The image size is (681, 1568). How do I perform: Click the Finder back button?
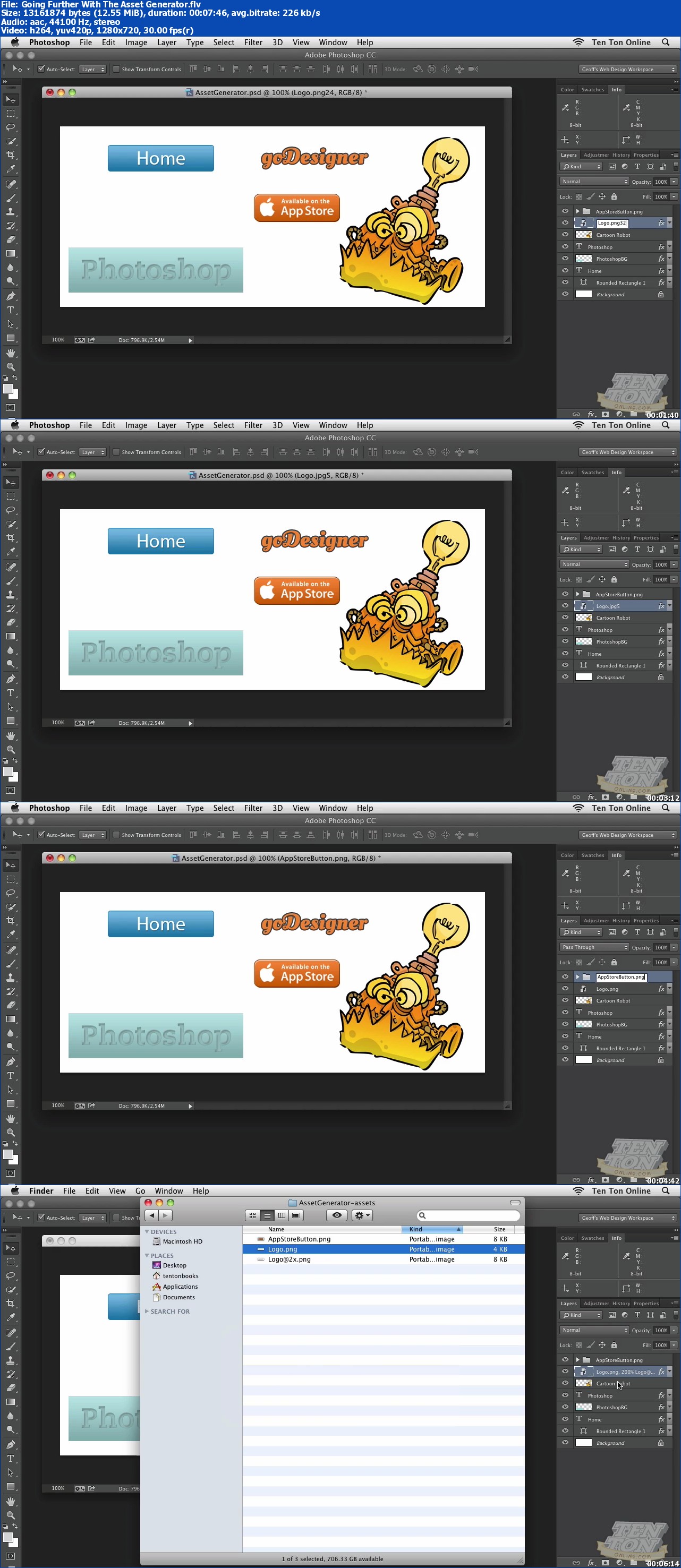point(152,1215)
